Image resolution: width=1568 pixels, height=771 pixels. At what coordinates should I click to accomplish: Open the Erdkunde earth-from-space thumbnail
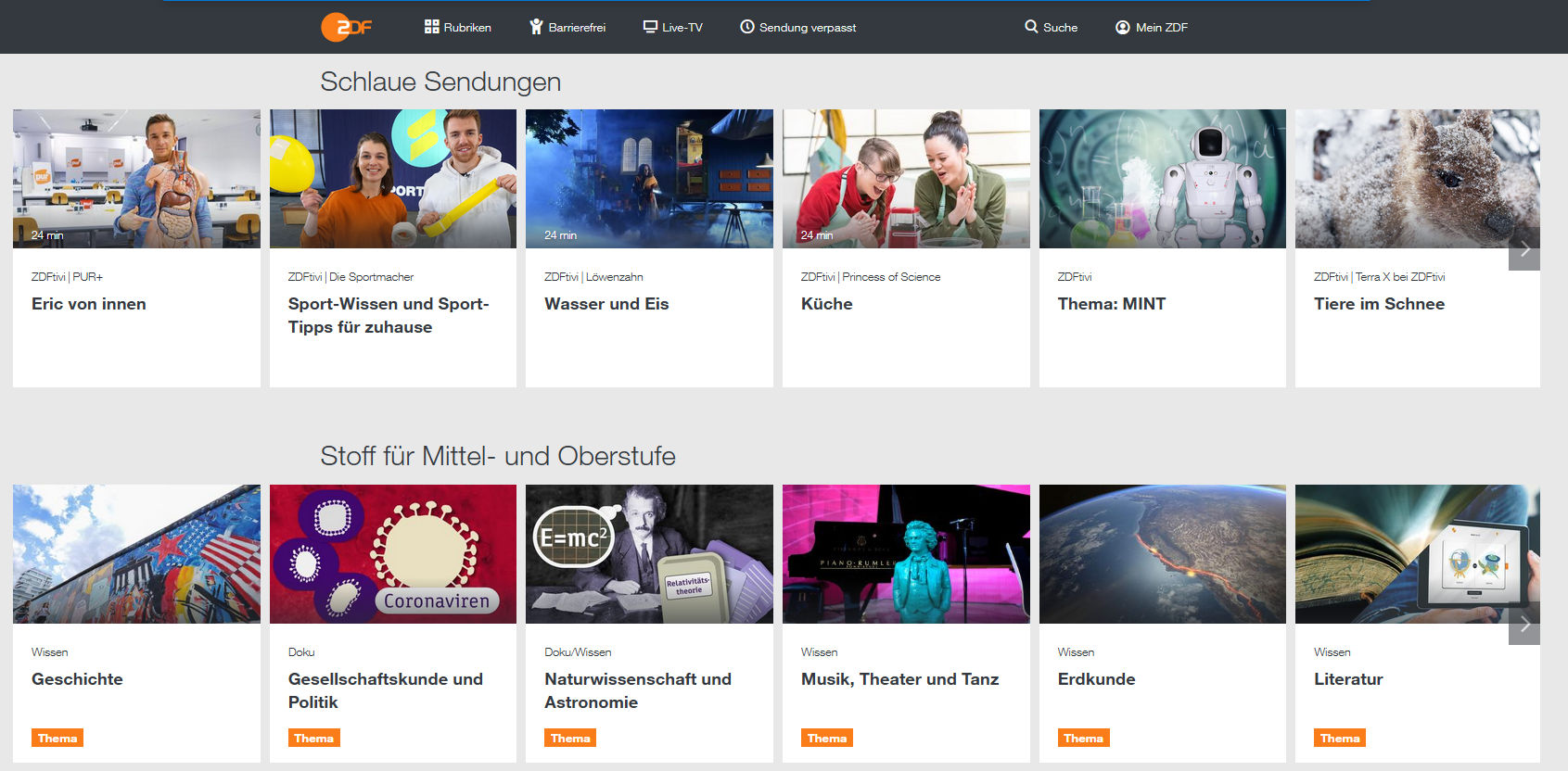[x=1163, y=554]
